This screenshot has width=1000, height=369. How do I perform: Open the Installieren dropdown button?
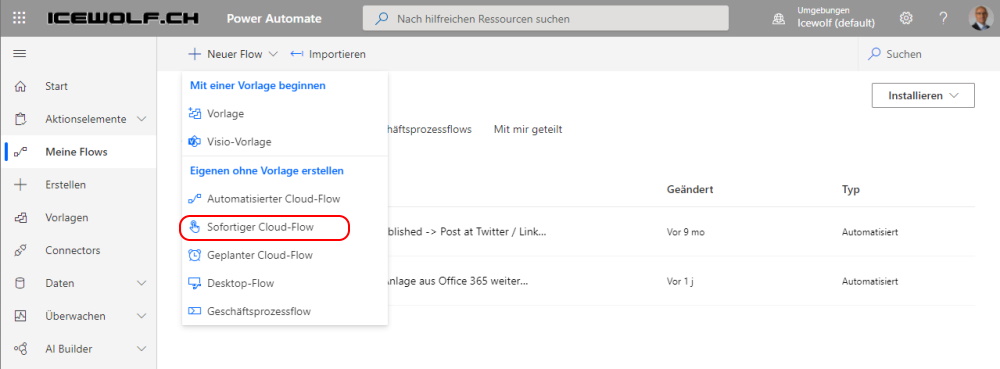coord(923,96)
